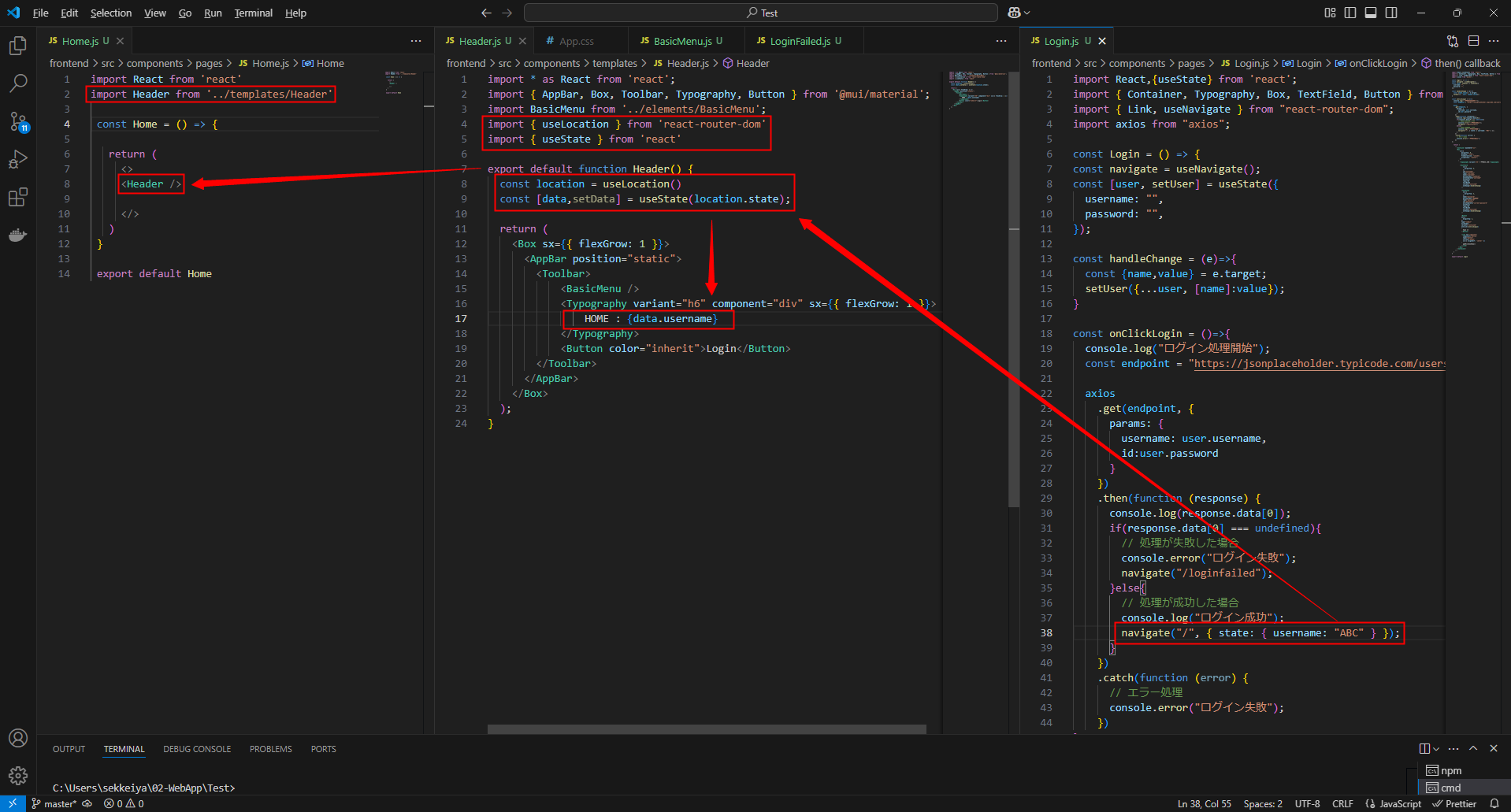The image size is (1511, 812).
Task: Open the Extensions view
Action: (17, 197)
